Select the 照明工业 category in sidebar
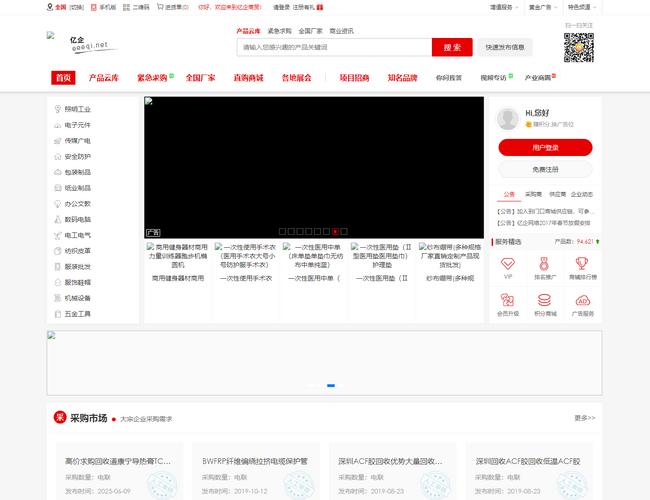Viewport: 650px width, 500px height. [x=77, y=109]
